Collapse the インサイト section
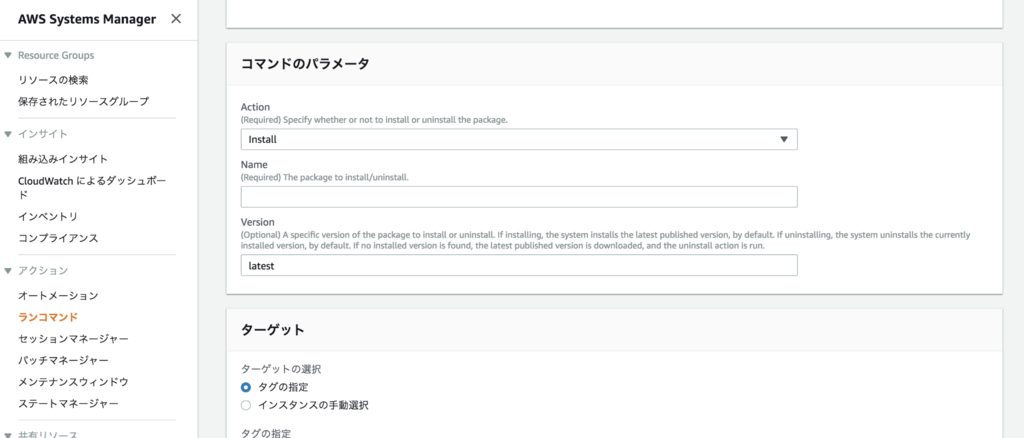The width and height of the screenshot is (1024, 438). pyautogui.click(x=8, y=134)
